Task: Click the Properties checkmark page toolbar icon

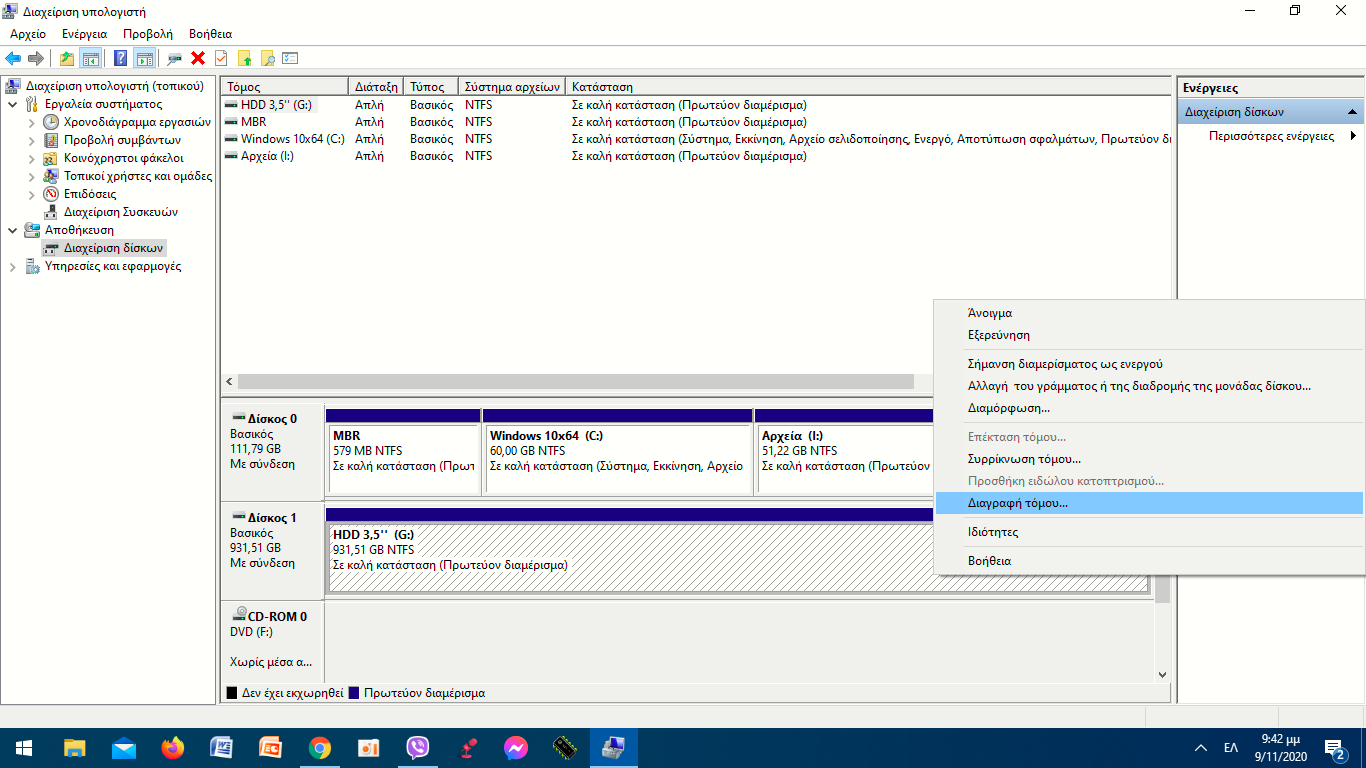Action: (221, 58)
